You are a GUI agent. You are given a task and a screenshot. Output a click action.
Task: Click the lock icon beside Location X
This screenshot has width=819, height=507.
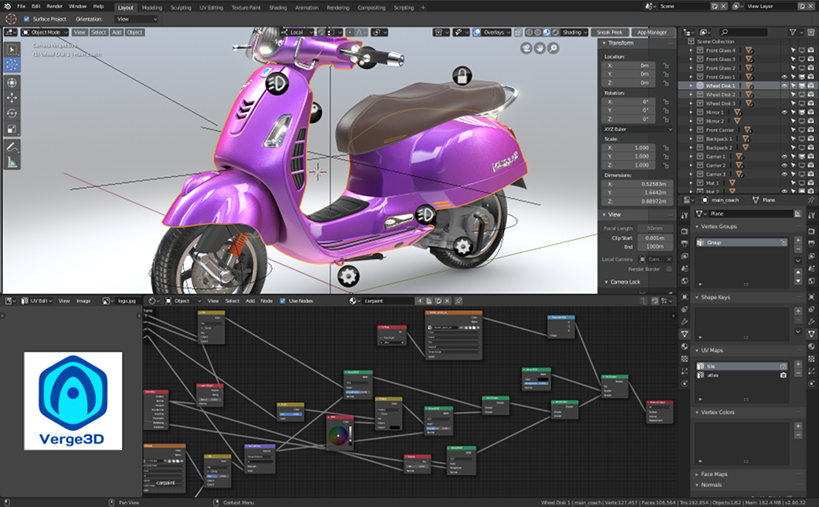[666, 66]
